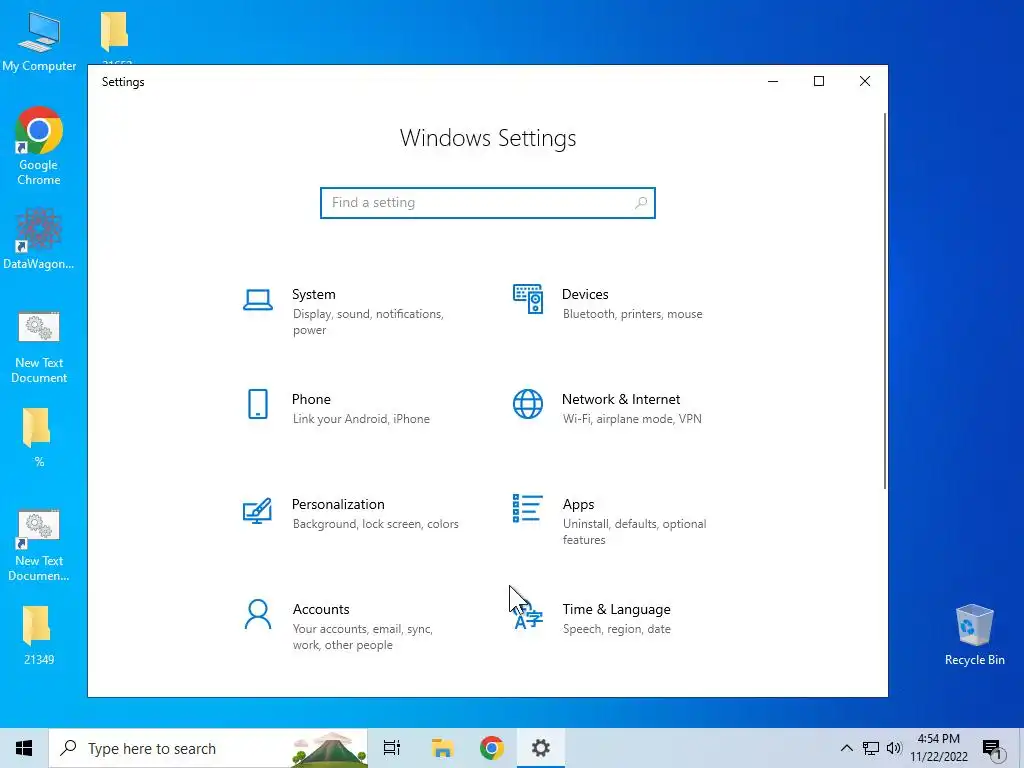Click the search highlight mountain image in taskbar
The width and height of the screenshot is (1024, 768).
pyautogui.click(x=329, y=749)
